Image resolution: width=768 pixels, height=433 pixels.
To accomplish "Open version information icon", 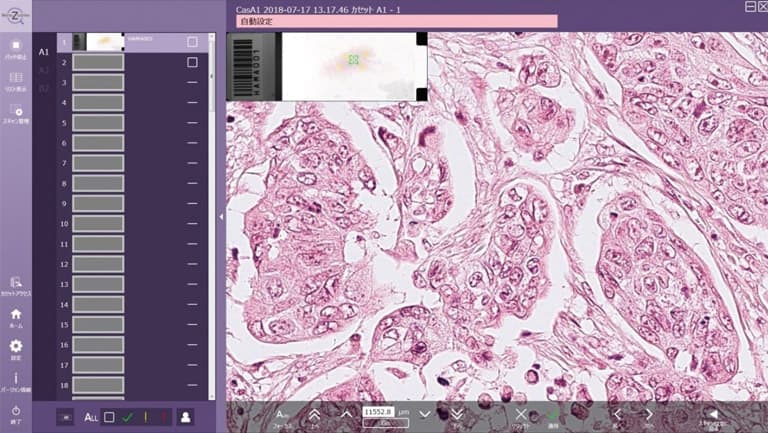I will (x=15, y=380).
